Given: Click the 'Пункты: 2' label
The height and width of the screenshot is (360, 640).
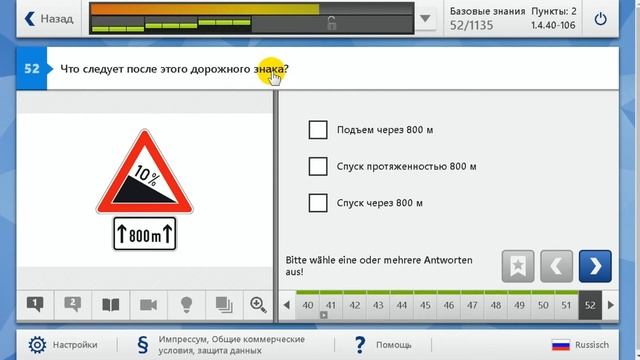Looking at the screenshot, I should (554, 11).
